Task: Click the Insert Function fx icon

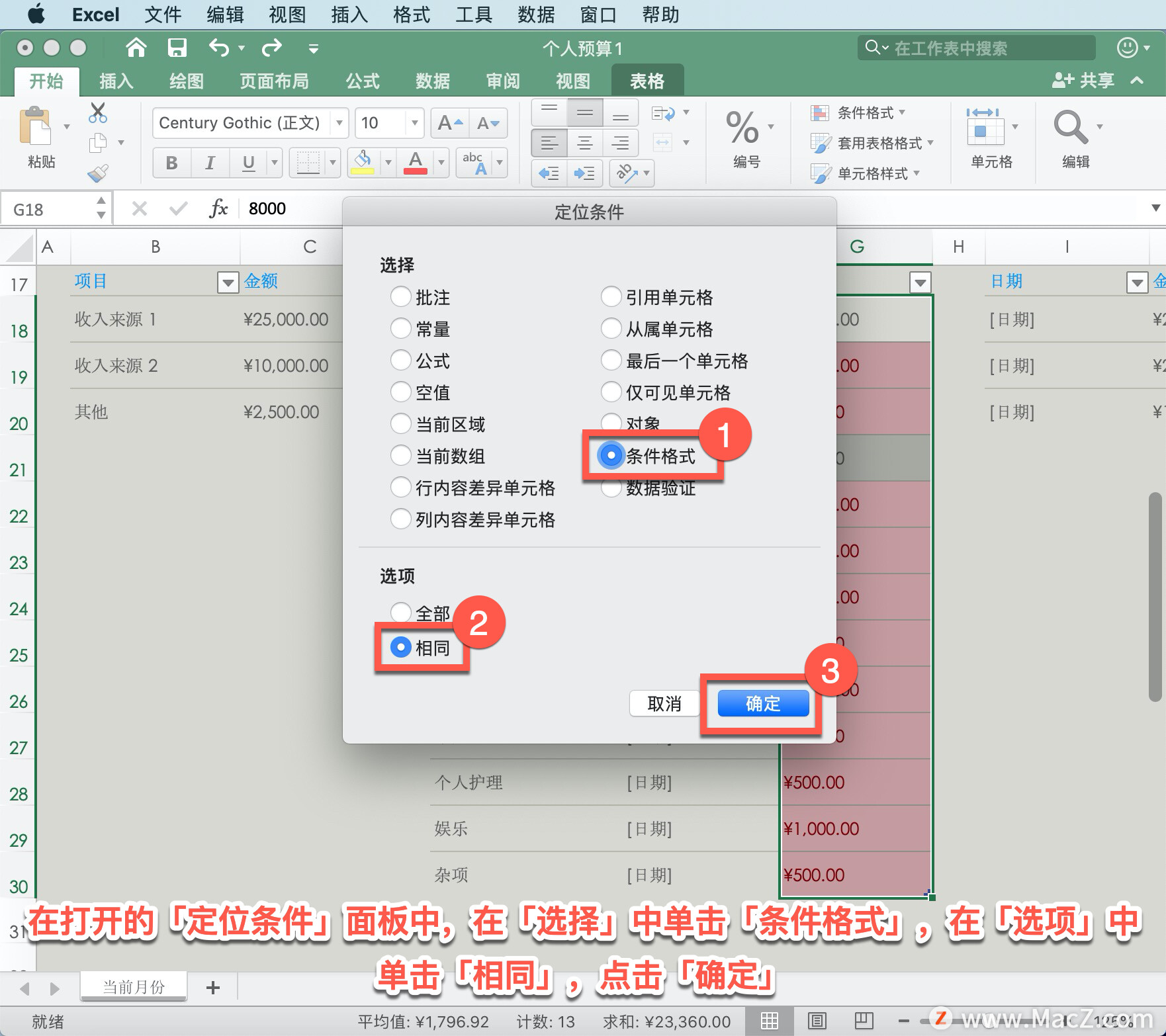Action: tap(218, 208)
